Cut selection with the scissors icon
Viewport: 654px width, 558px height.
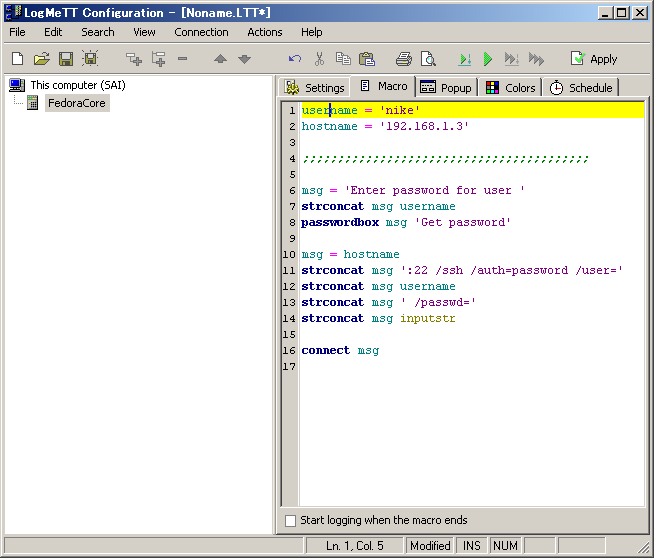319,59
